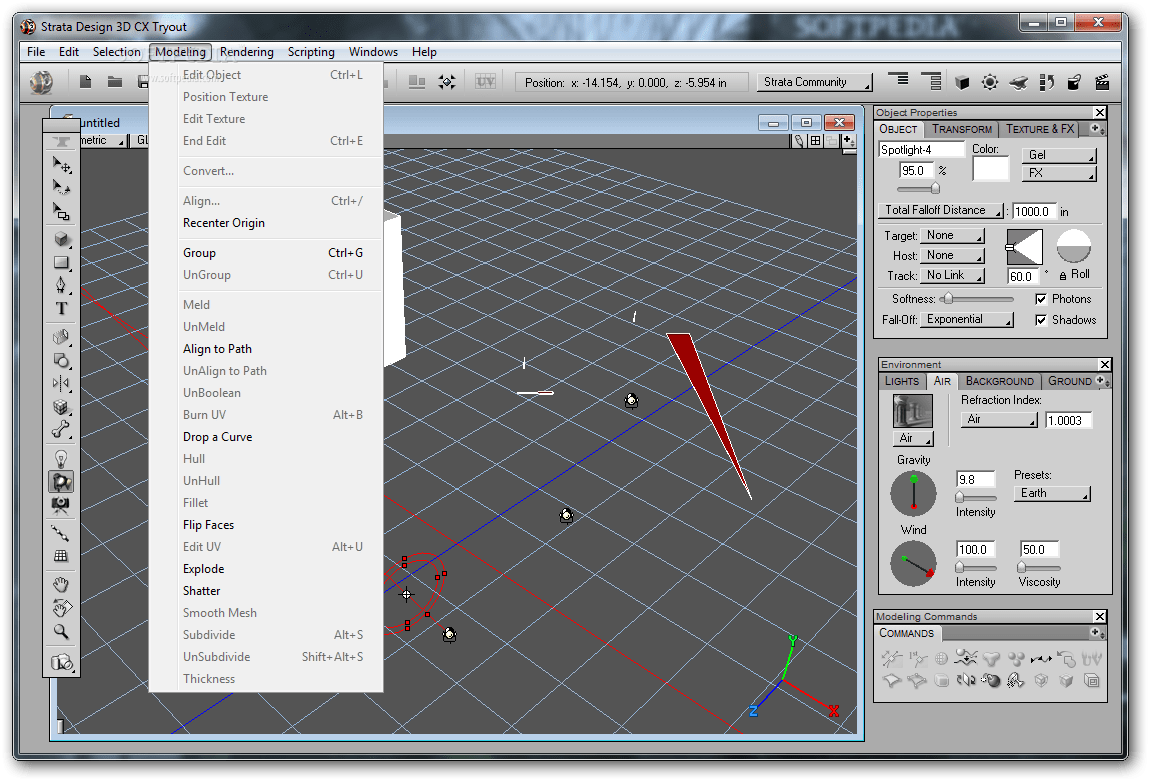Click the Open folder icon in toolbar
This screenshot has width=1149, height=781.
tap(114, 82)
